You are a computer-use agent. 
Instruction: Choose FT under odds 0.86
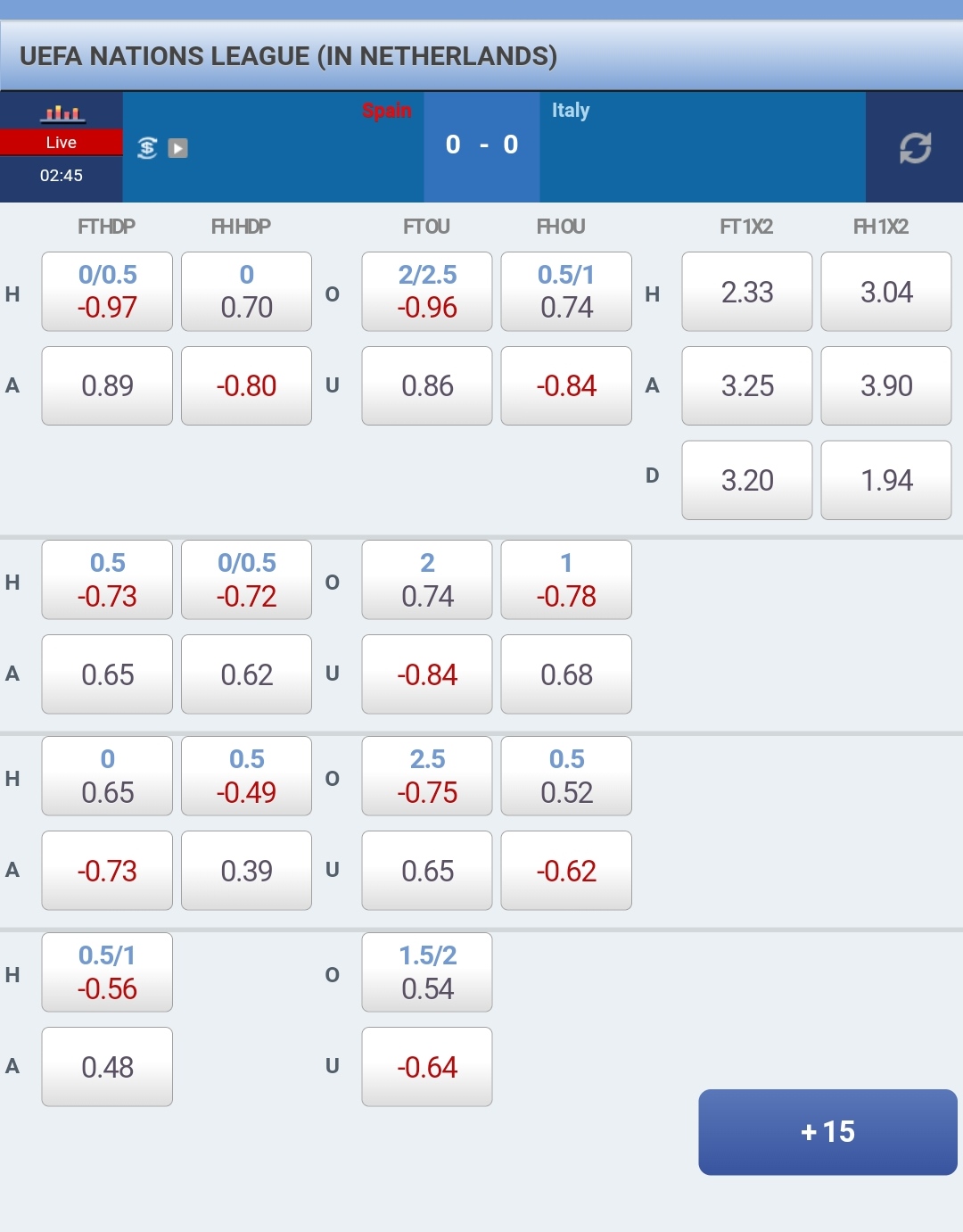pyautogui.click(x=427, y=385)
